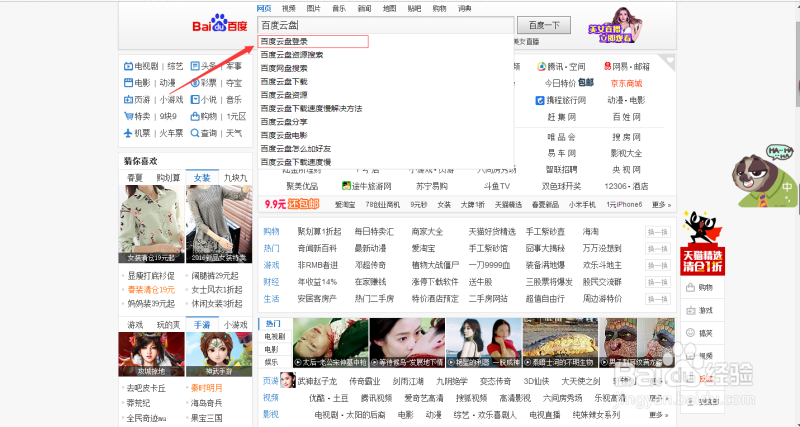The image size is (800, 427).
Task: Open the 攻城掠地 game thumbnail
Action: 151,355
